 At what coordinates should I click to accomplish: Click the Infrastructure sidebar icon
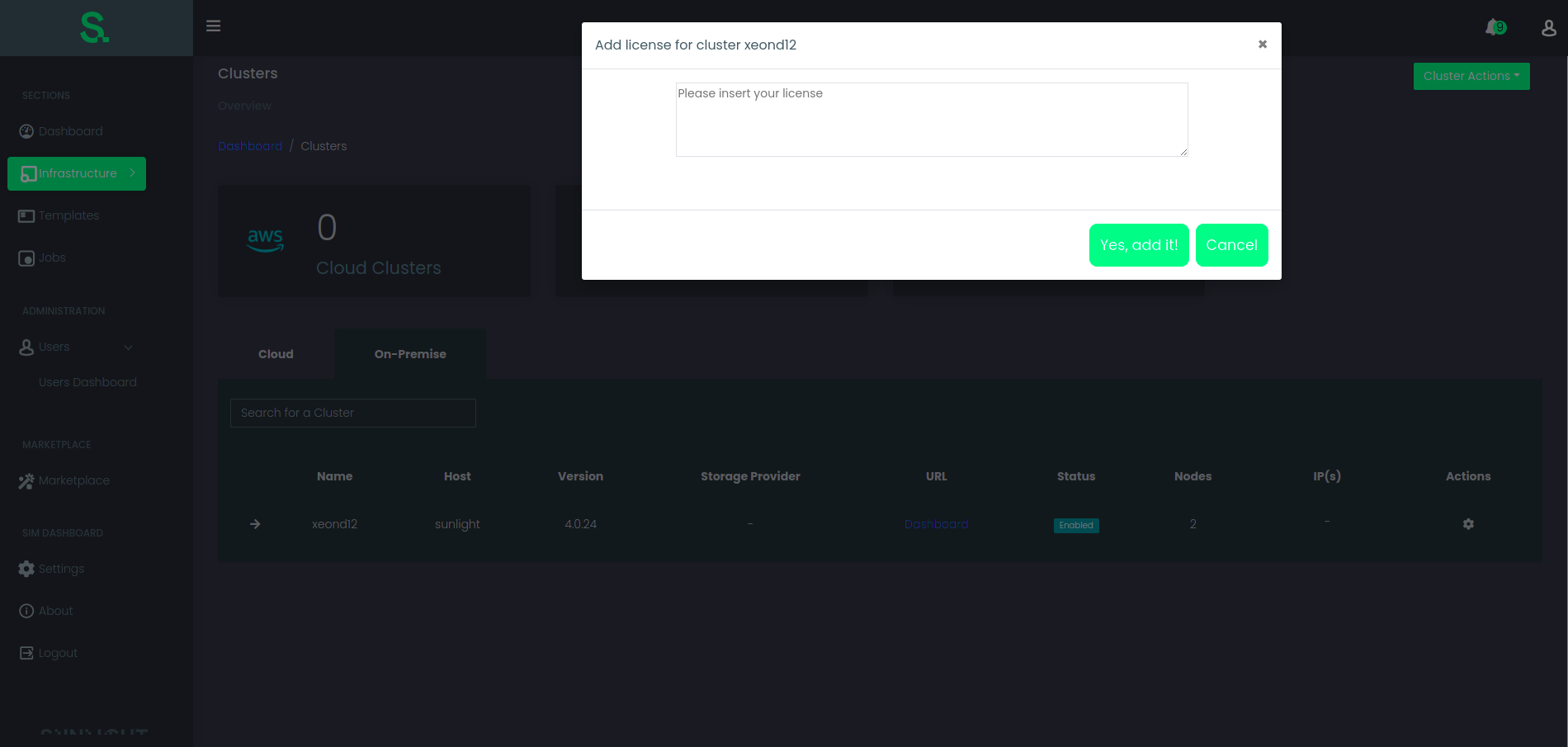tap(28, 174)
